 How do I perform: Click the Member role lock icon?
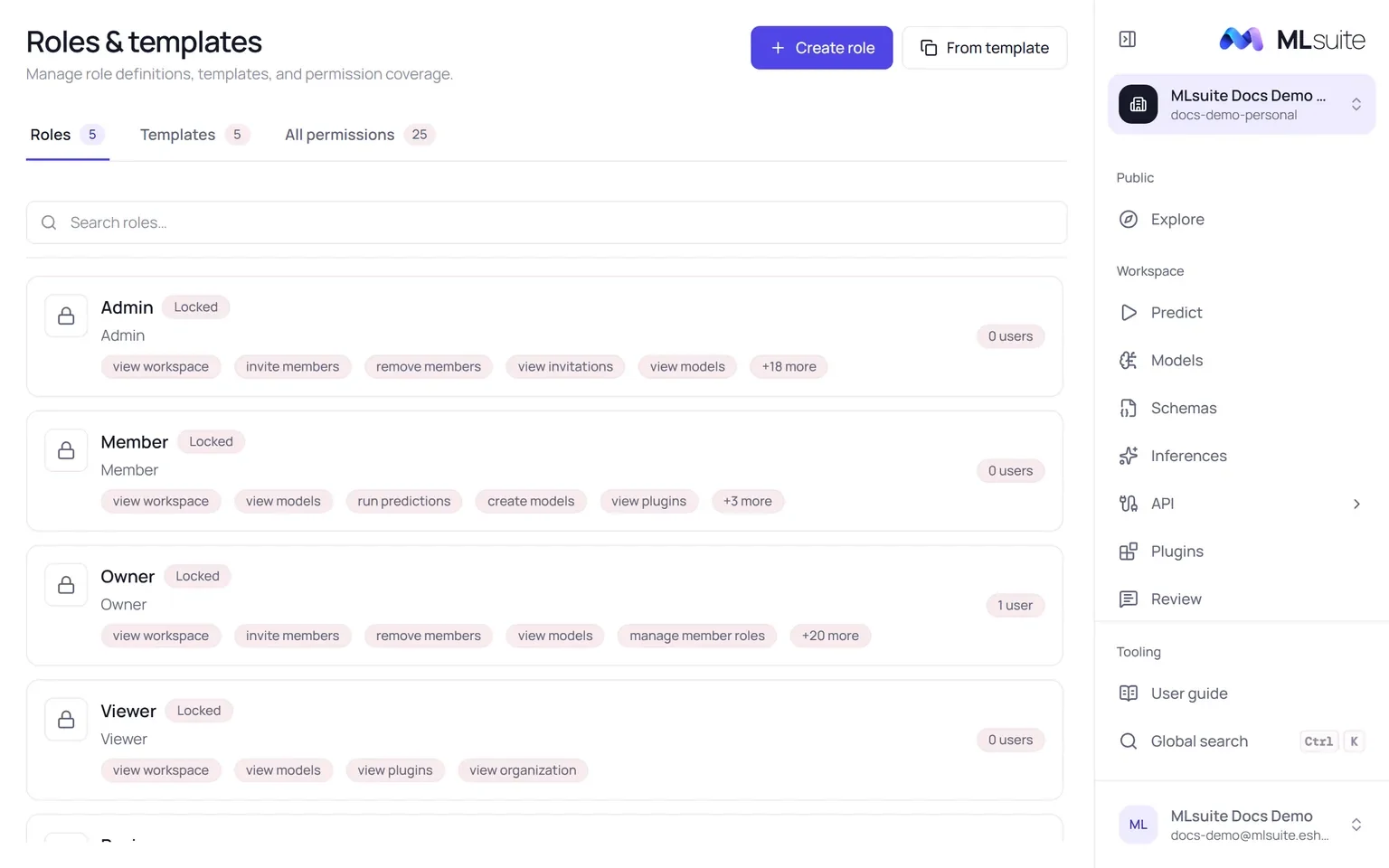(66, 450)
